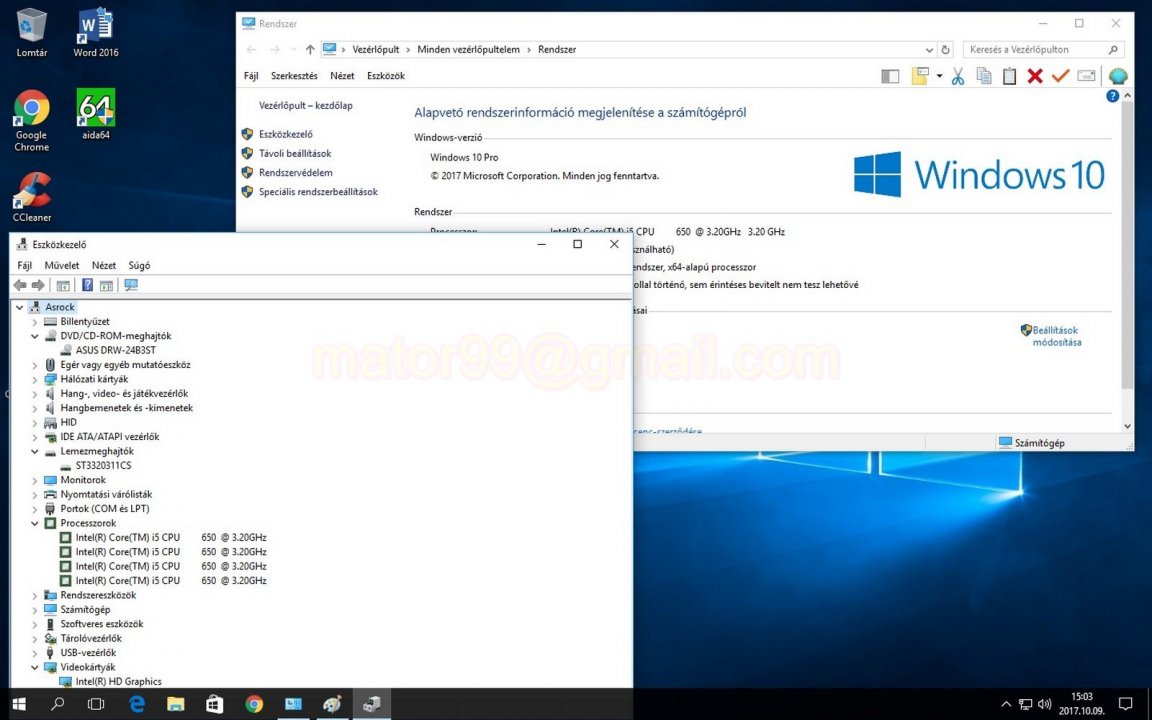The image size is (1152, 720).
Task: Click the red X Delete icon
Action: (1035, 76)
